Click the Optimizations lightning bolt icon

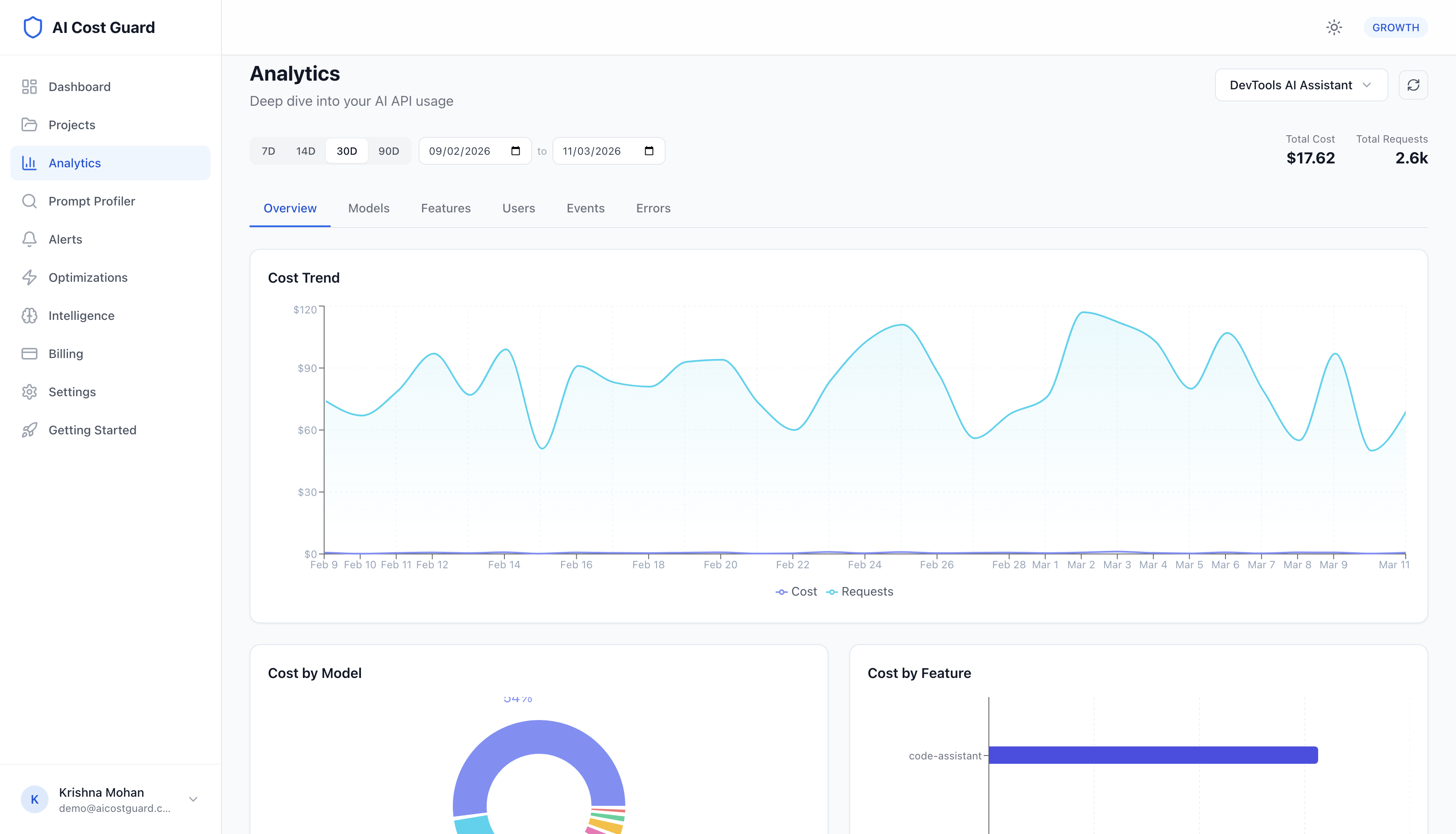(29, 277)
